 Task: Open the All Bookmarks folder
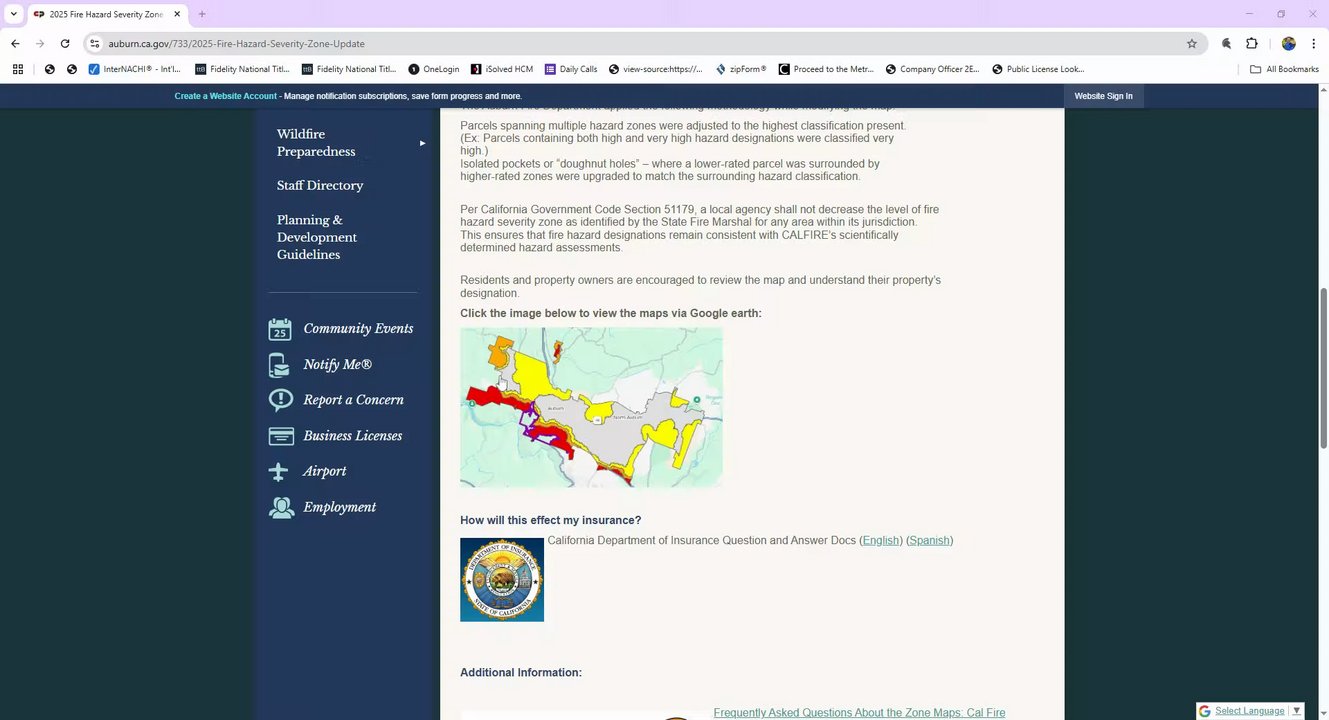coord(1285,69)
